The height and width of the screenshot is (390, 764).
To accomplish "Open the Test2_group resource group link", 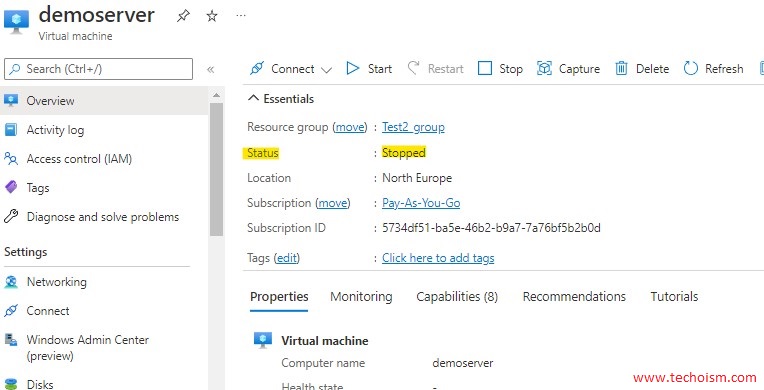I will click(413, 127).
